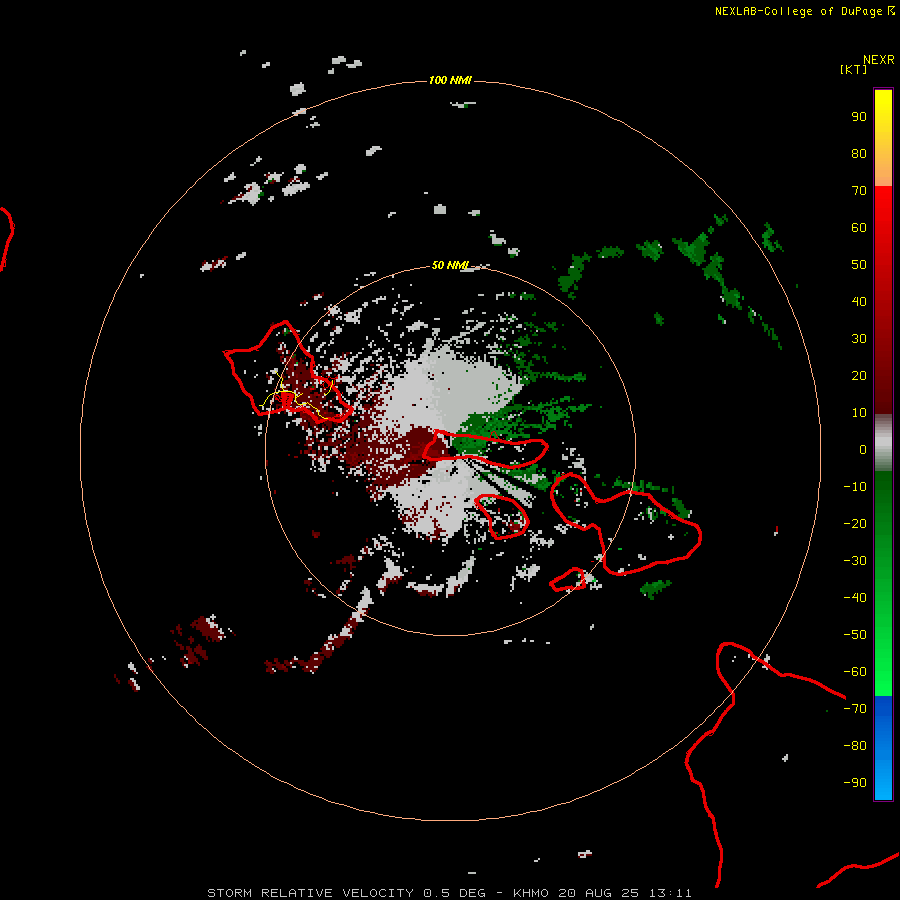Viewport: 900px width, 900px height.
Task: Click the 90 value on velocity scale
Action: tap(859, 117)
